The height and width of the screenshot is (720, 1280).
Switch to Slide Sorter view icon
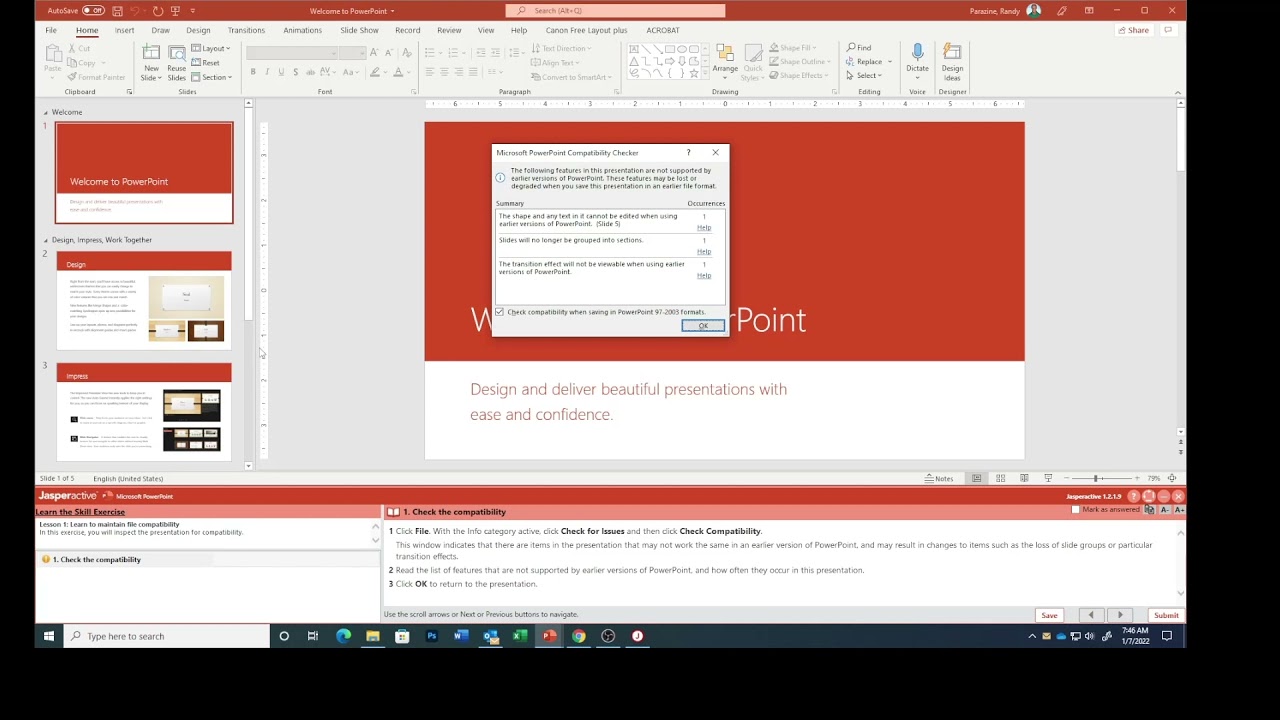click(1000, 478)
